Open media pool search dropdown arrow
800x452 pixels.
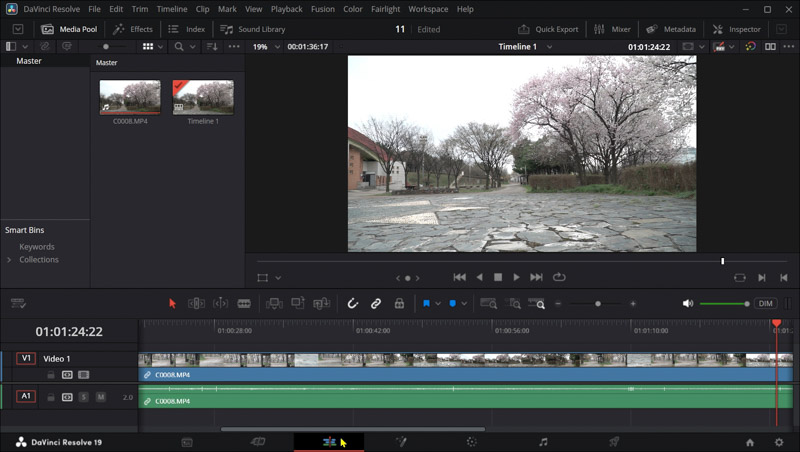[192, 46]
